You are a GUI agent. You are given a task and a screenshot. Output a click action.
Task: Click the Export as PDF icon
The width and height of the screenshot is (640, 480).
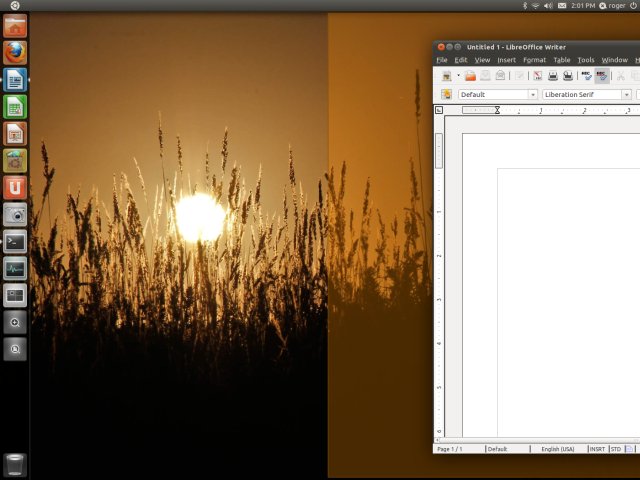click(537, 76)
